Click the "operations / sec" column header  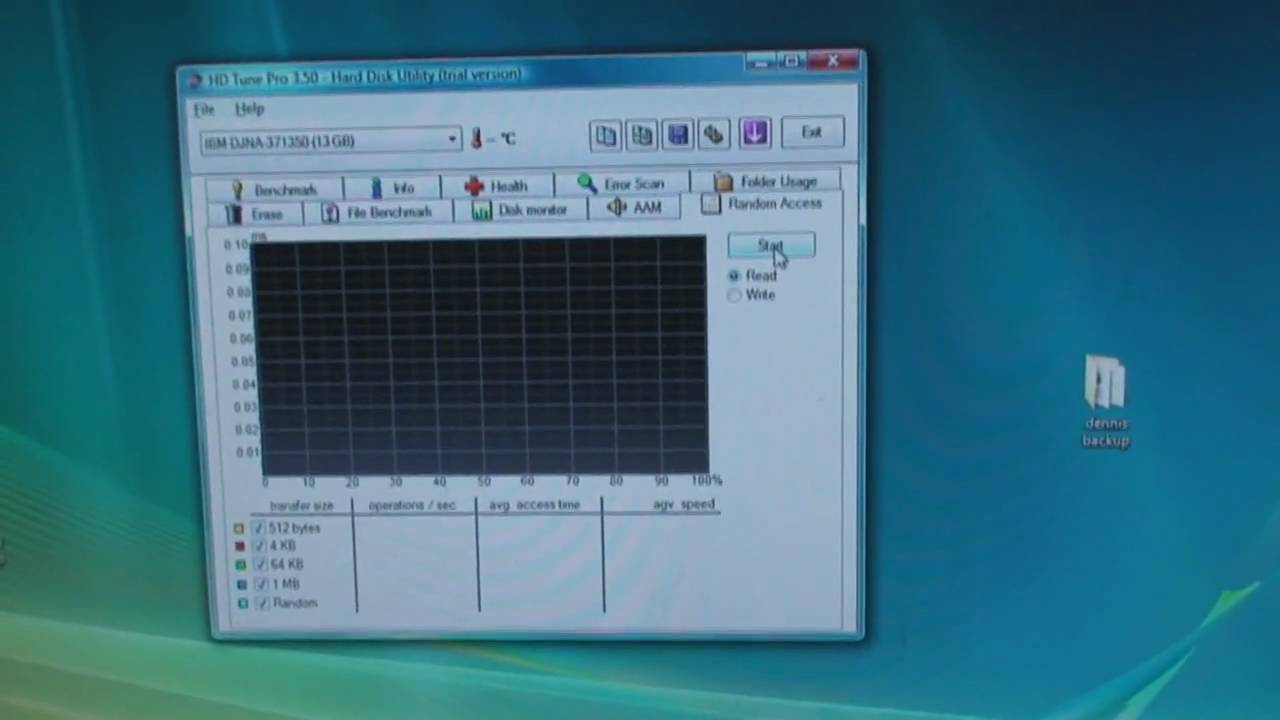412,505
